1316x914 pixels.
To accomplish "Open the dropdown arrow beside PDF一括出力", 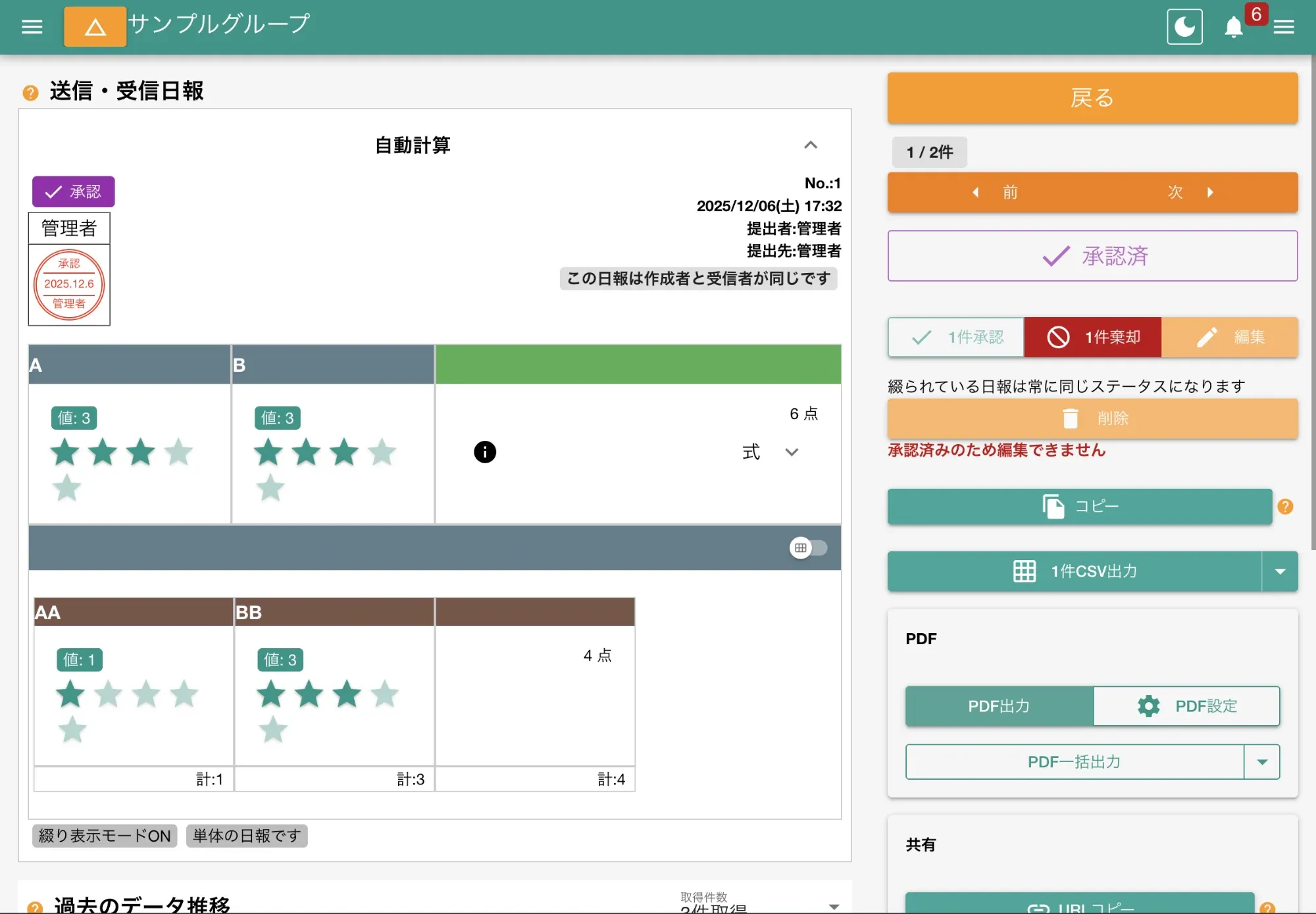I will coord(1263,761).
